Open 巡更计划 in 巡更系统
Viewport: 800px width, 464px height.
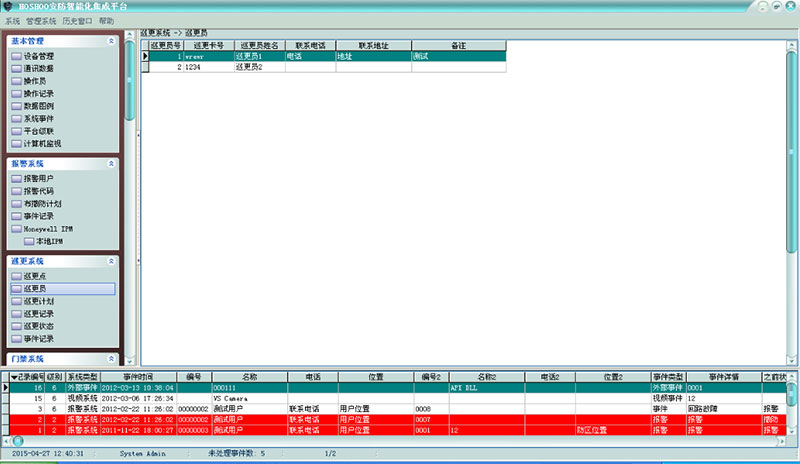tap(39, 300)
